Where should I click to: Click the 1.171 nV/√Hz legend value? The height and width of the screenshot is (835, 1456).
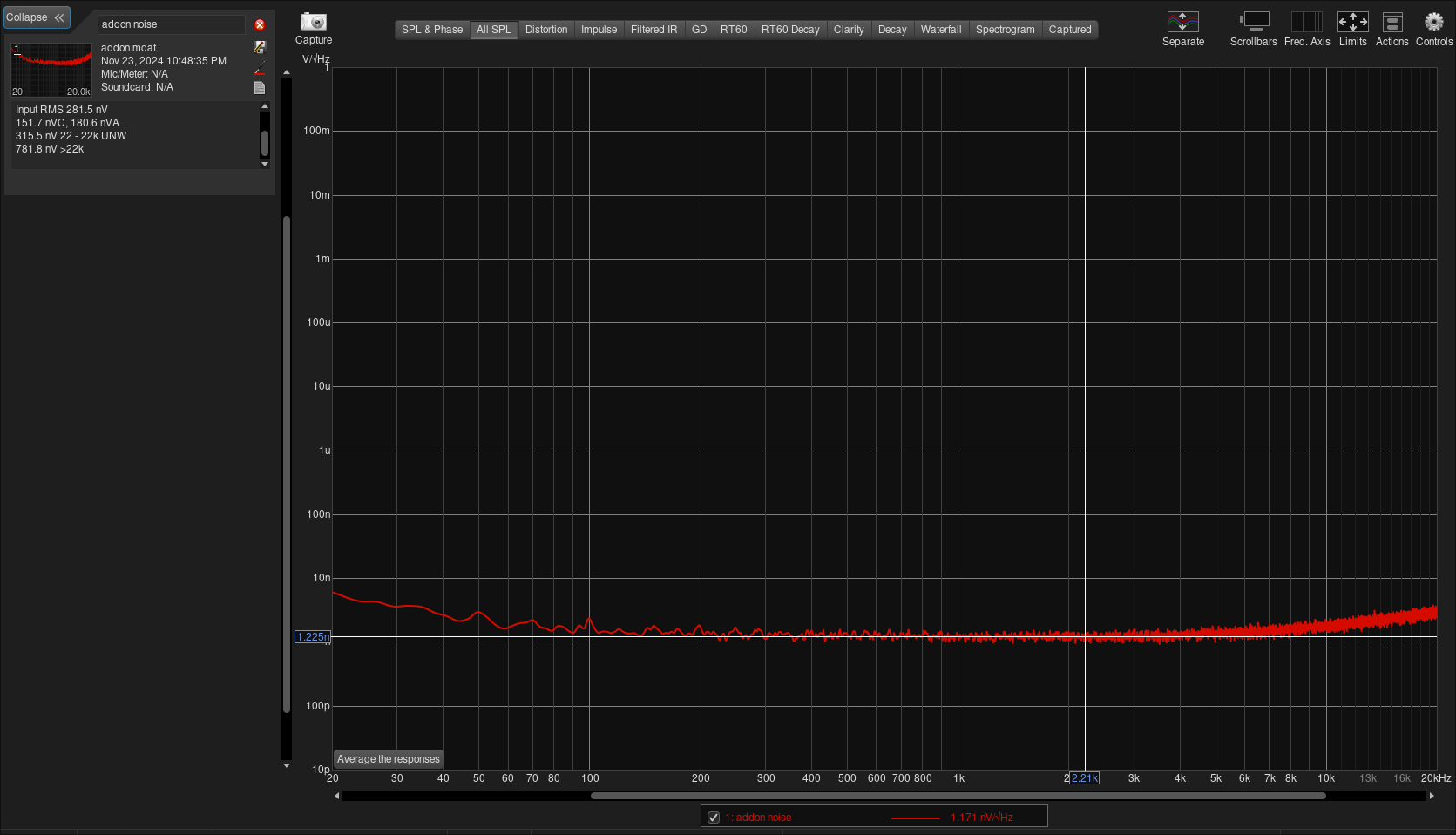coord(982,818)
